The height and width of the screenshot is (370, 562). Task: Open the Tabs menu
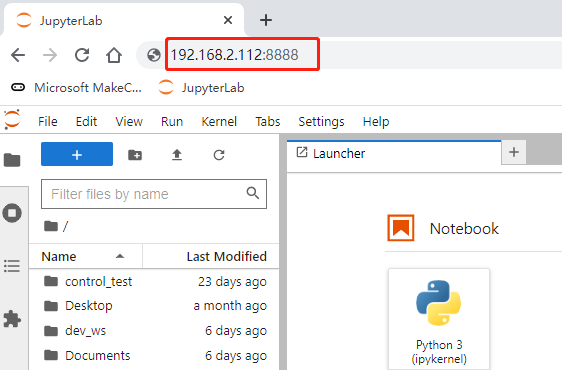(x=268, y=122)
